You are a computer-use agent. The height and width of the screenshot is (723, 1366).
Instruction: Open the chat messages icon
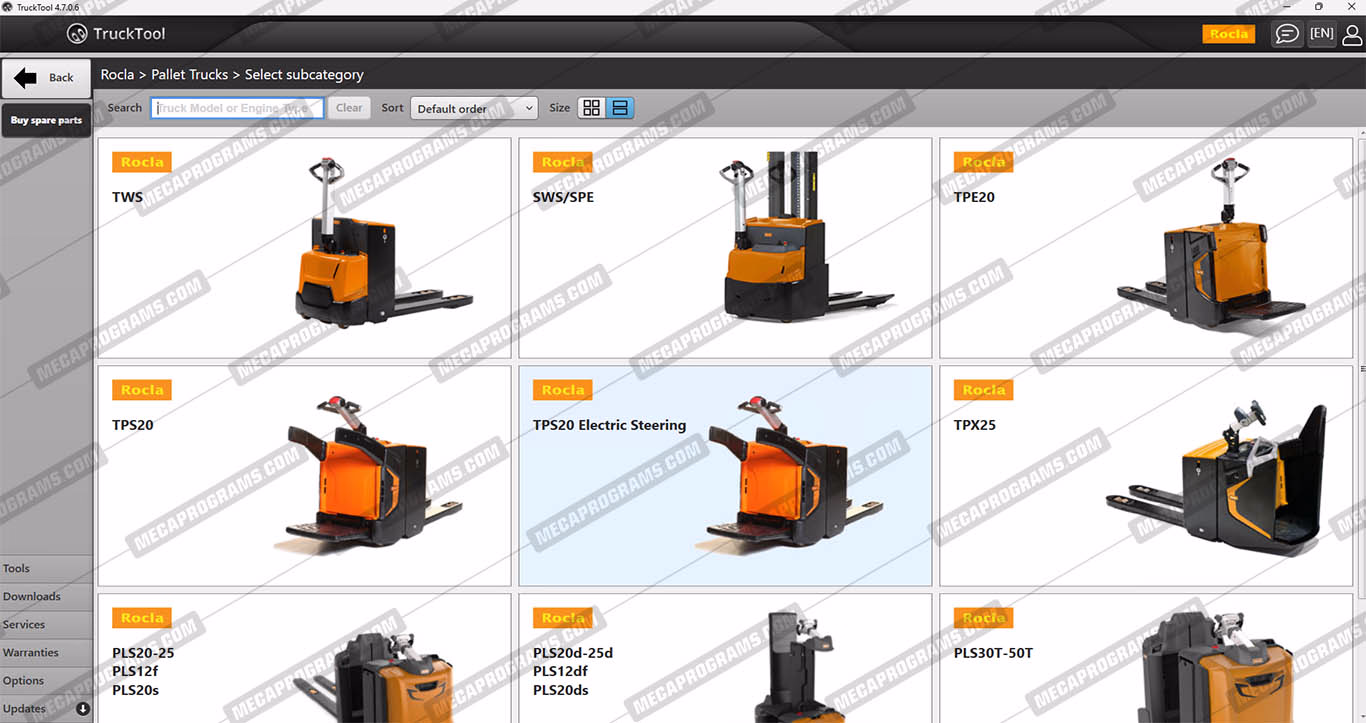click(1286, 34)
